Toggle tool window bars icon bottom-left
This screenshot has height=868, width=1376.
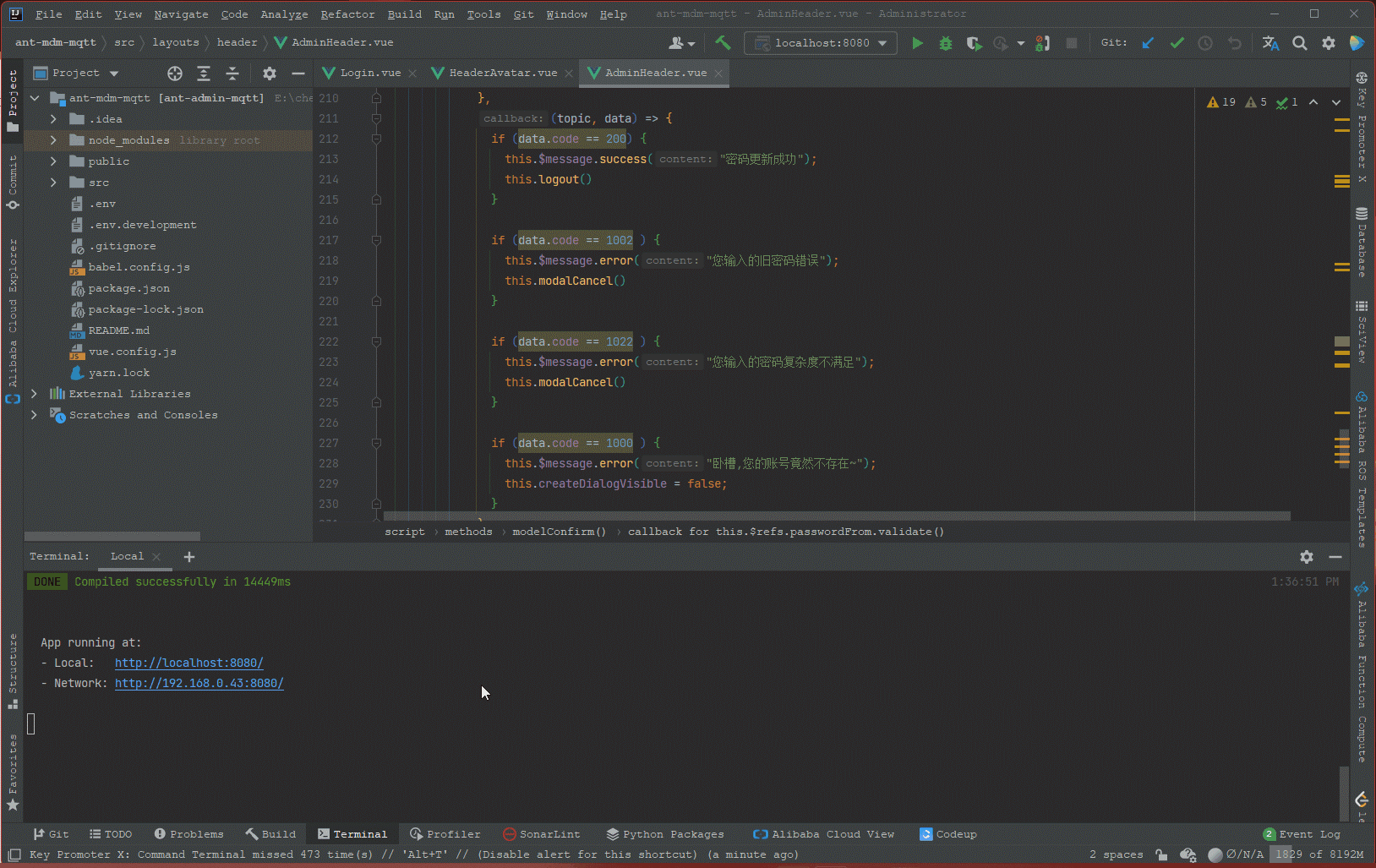[14, 854]
